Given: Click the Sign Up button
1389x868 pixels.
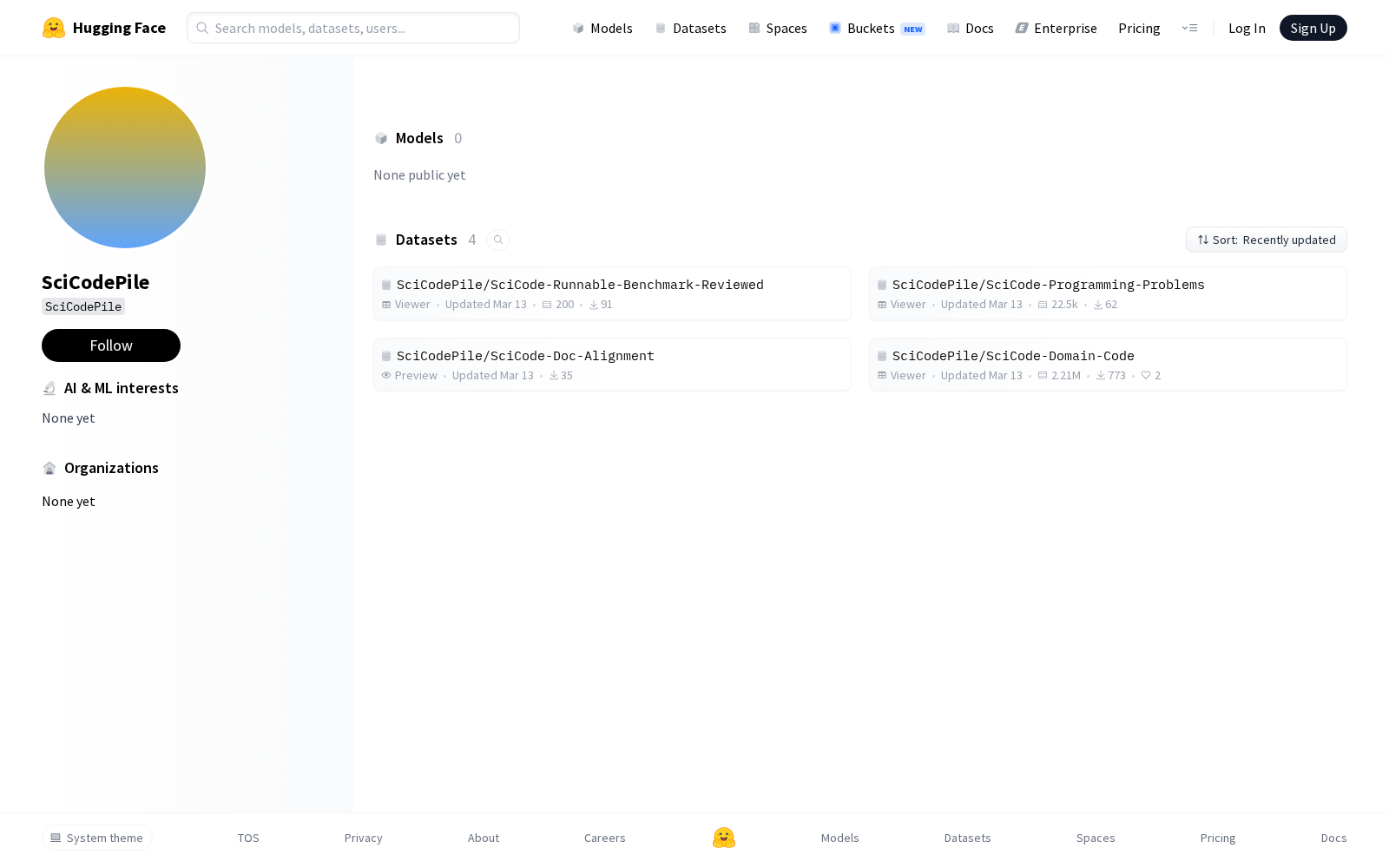Looking at the screenshot, I should coord(1313,28).
